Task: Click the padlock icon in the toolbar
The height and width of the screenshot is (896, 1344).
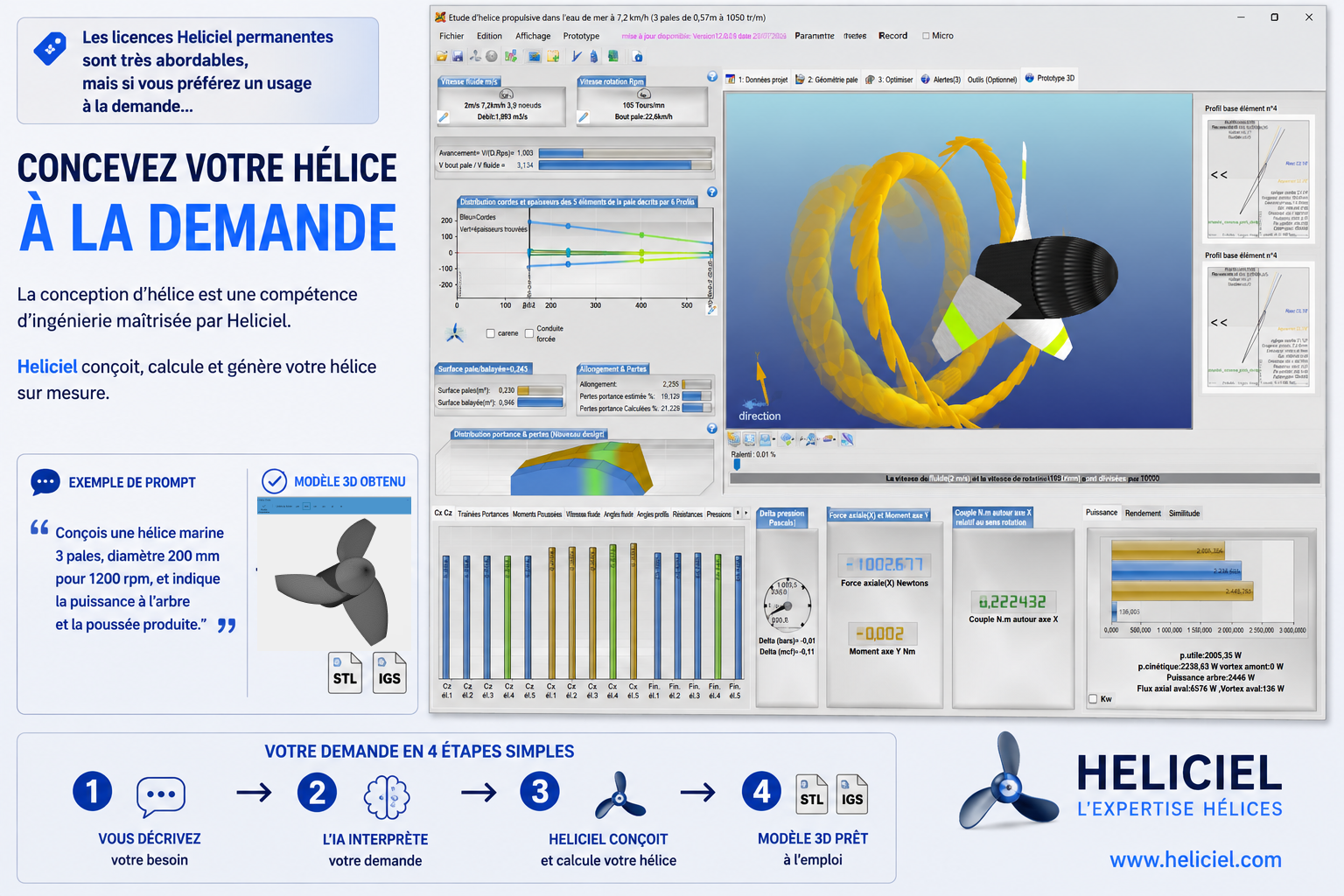Action: click(x=638, y=57)
